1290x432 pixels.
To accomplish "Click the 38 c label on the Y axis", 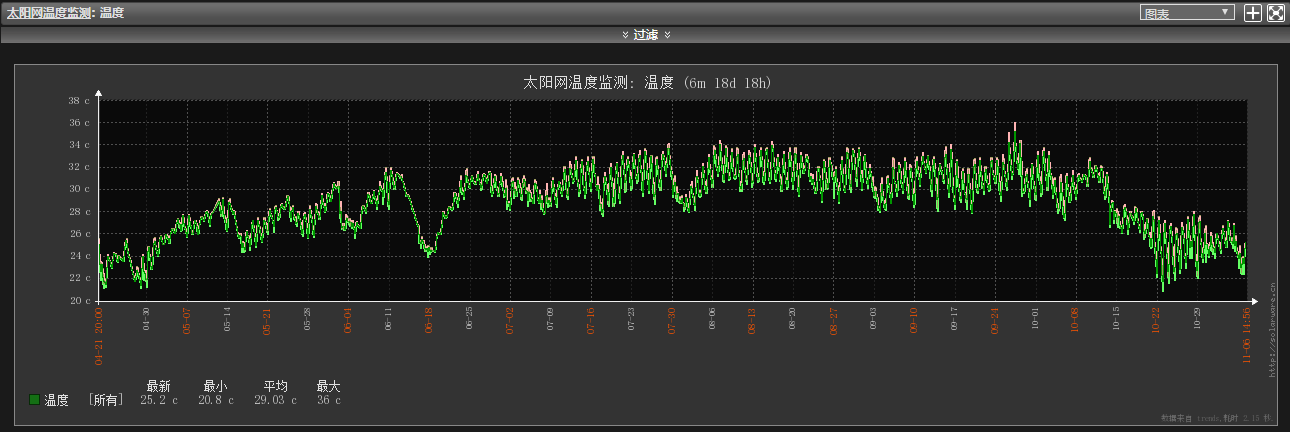I will click(x=79, y=101).
